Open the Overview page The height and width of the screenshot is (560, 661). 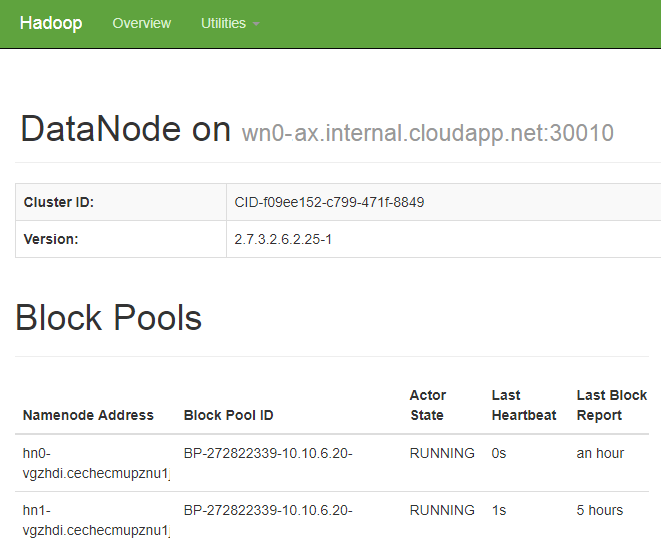[x=142, y=23]
